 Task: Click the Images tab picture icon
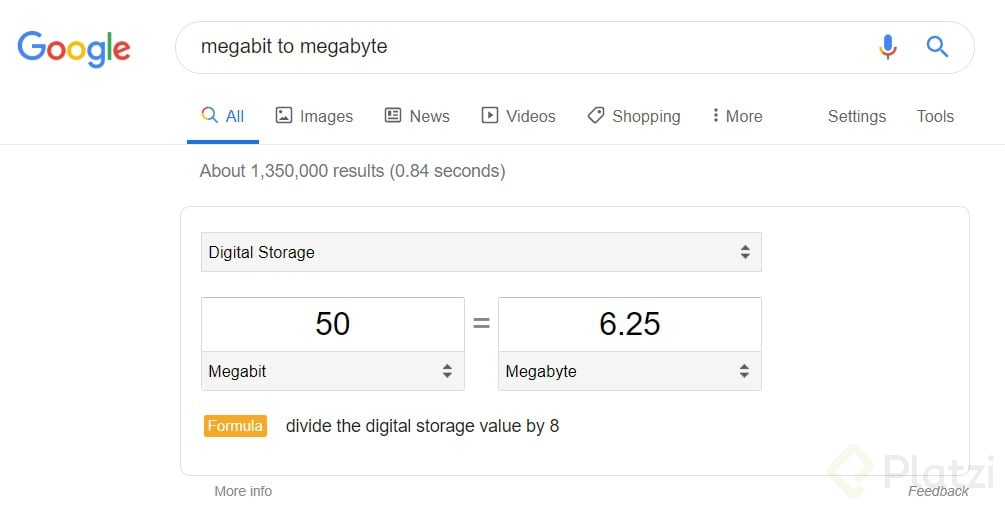pos(283,115)
